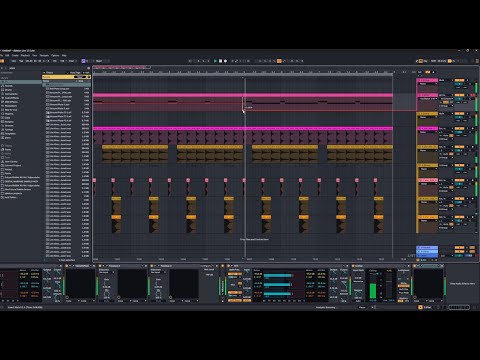Open User Library in browser Places
480x360 pixels.
(11, 161)
